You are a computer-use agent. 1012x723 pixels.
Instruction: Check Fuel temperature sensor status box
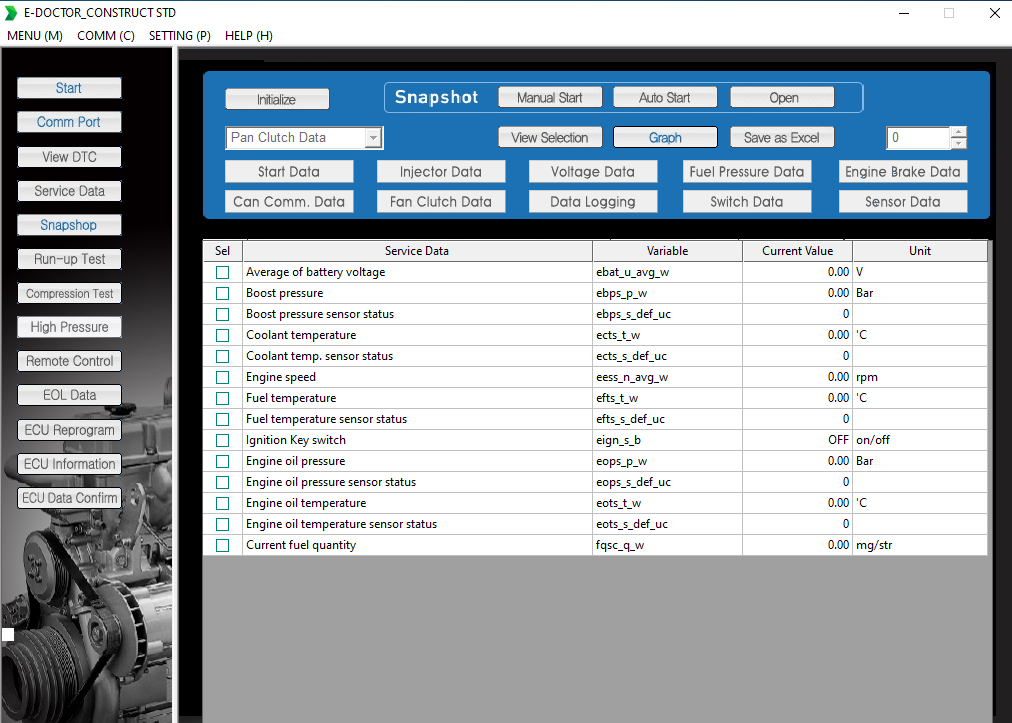pos(223,419)
